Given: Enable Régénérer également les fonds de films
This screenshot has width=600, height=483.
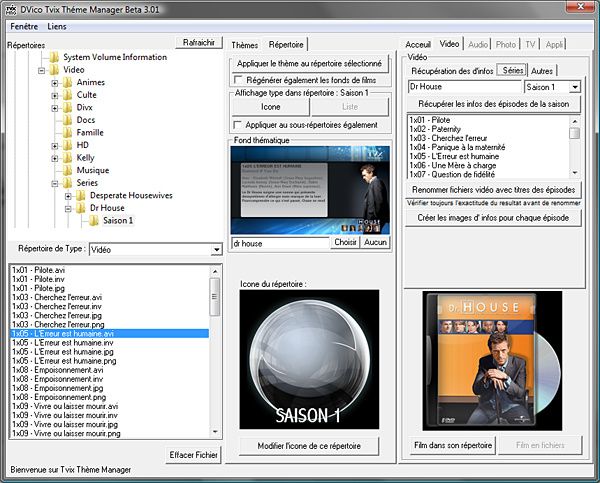Looking at the screenshot, I should coord(238,80).
